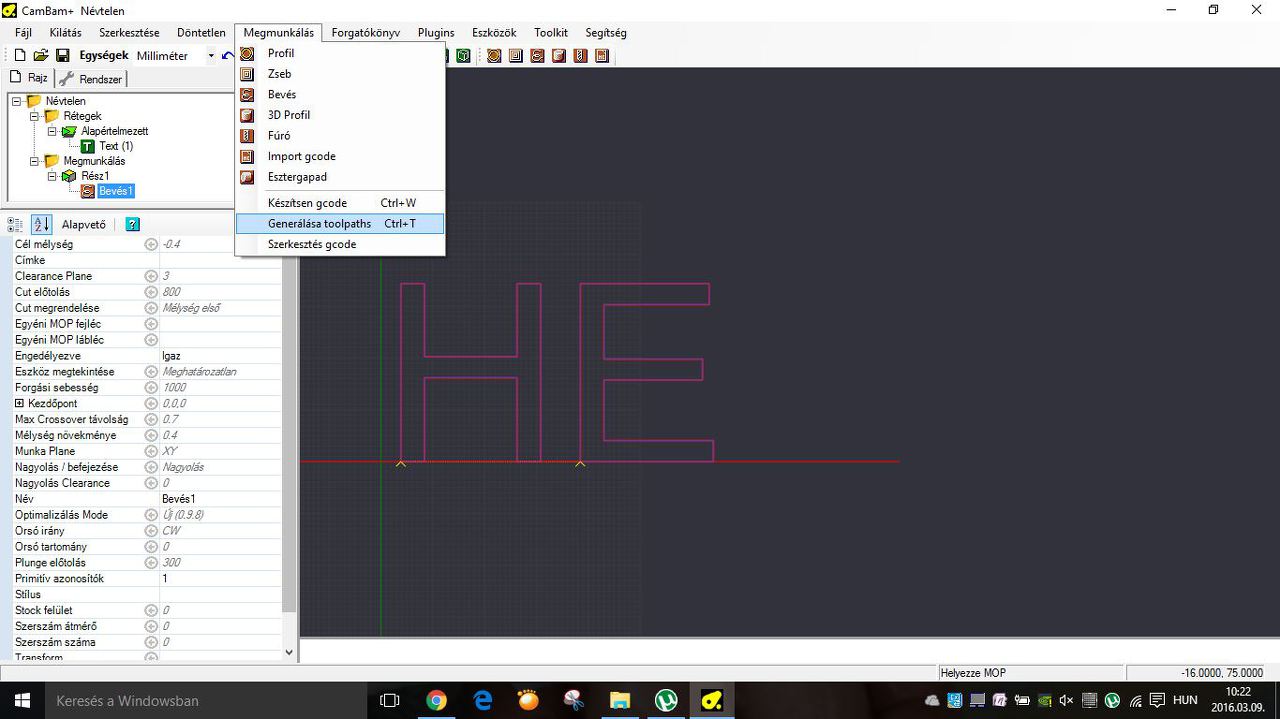Image resolution: width=1280 pixels, height=719 pixels.
Task: Select Zseb in the Megmunkálás menu
Action: tap(340, 74)
